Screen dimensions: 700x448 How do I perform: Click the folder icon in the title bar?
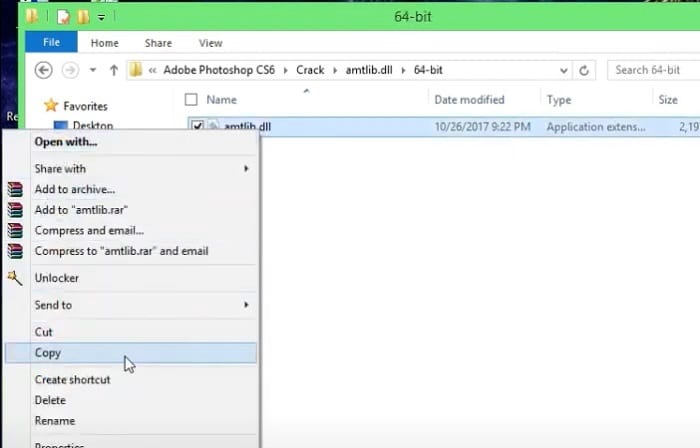pyautogui.click(x=32, y=17)
